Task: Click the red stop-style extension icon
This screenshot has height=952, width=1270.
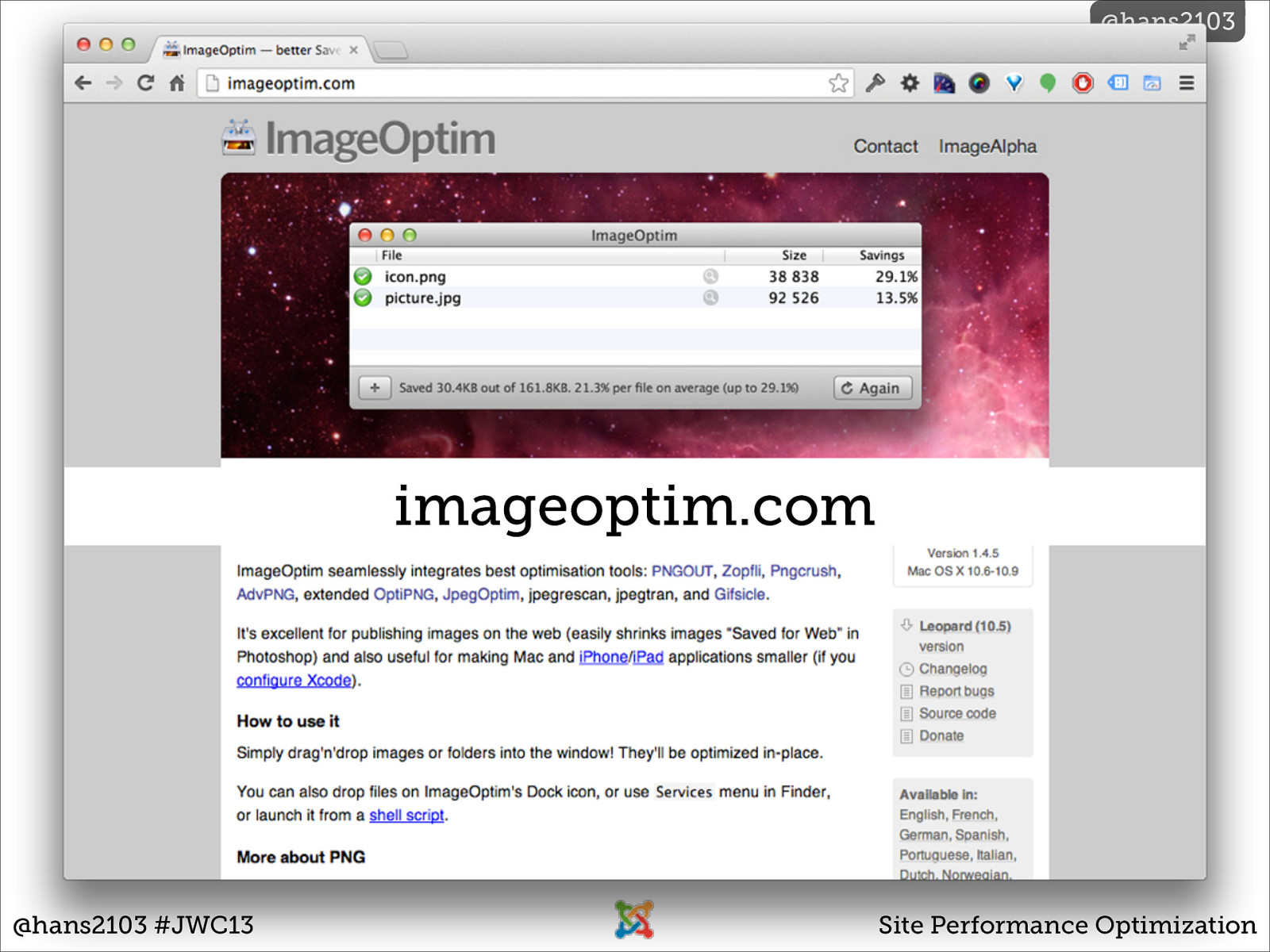Action: tap(1083, 83)
